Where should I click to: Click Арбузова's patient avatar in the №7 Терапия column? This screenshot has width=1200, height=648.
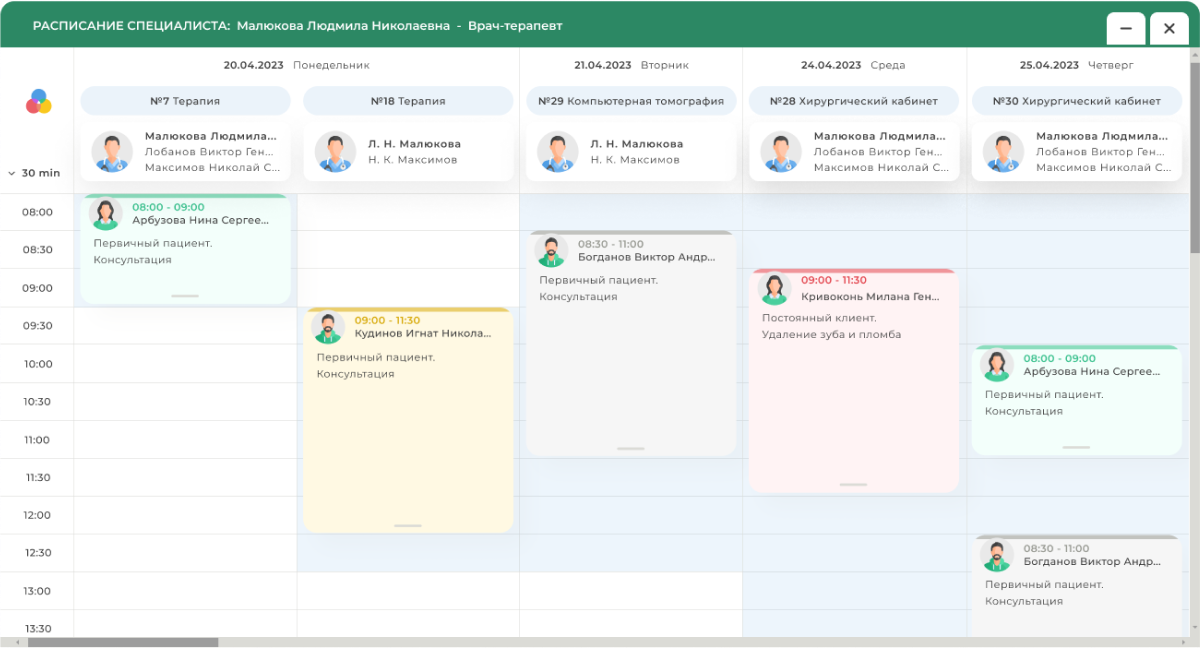[105, 214]
